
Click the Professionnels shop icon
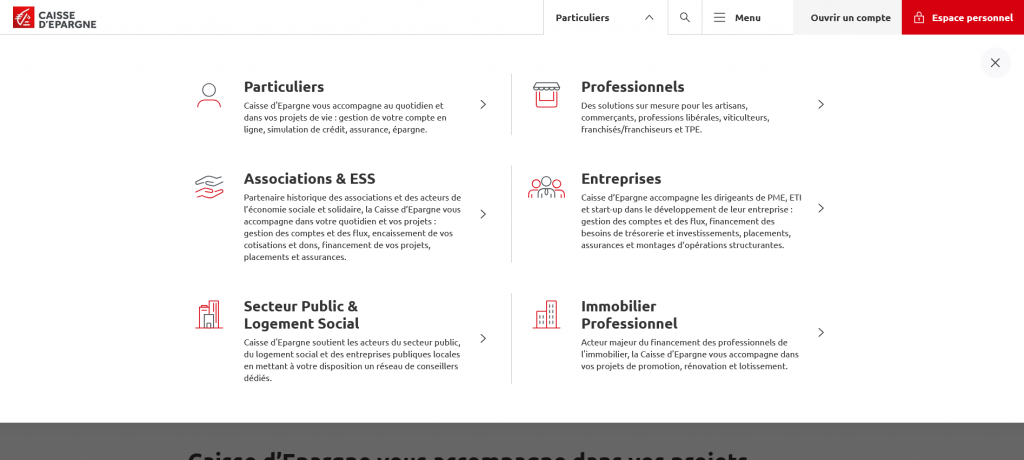(546, 95)
